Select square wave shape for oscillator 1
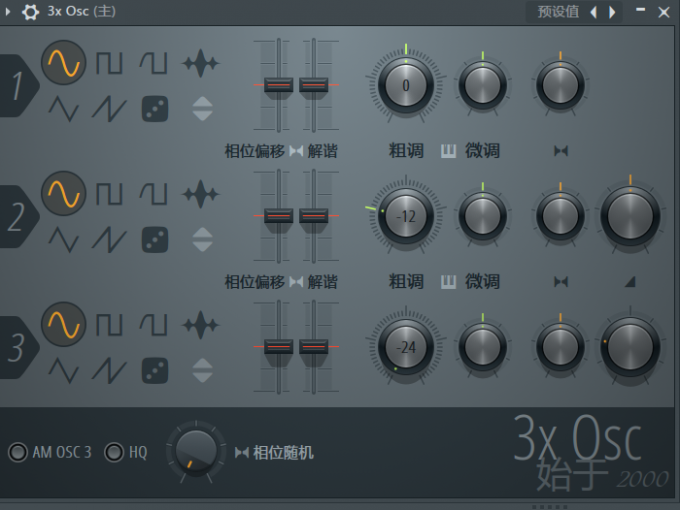 pos(109,63)
